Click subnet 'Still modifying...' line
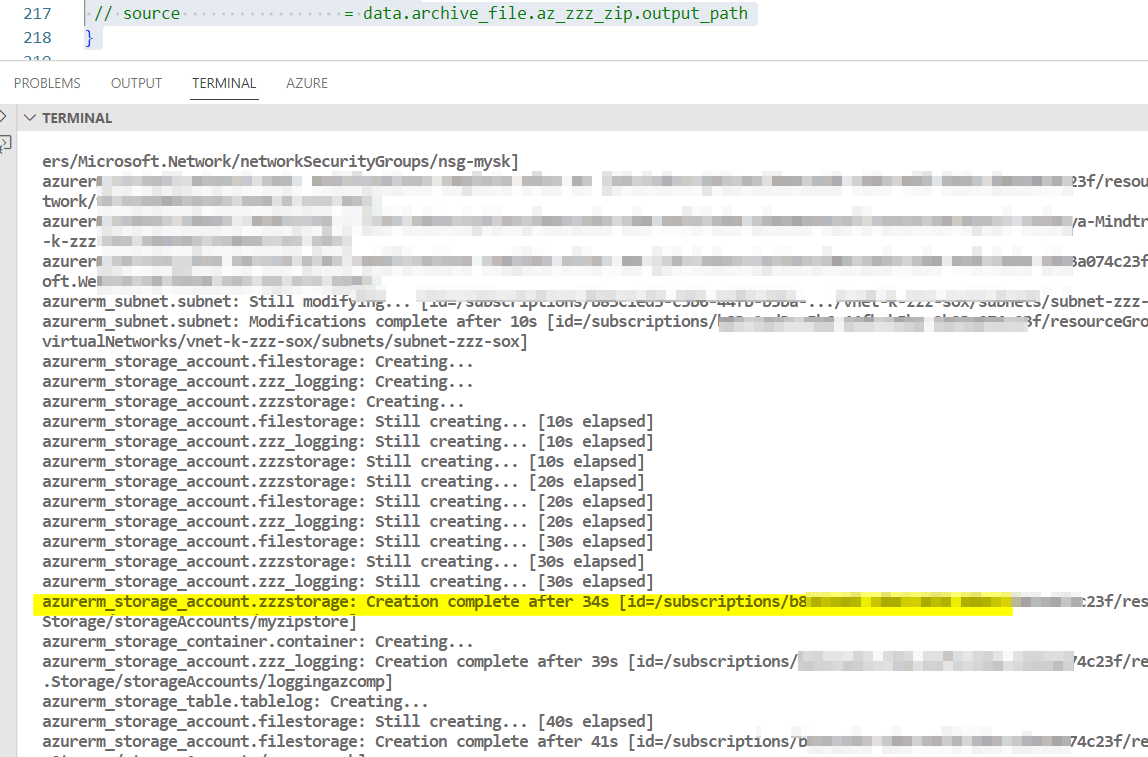 pos(594,302)
